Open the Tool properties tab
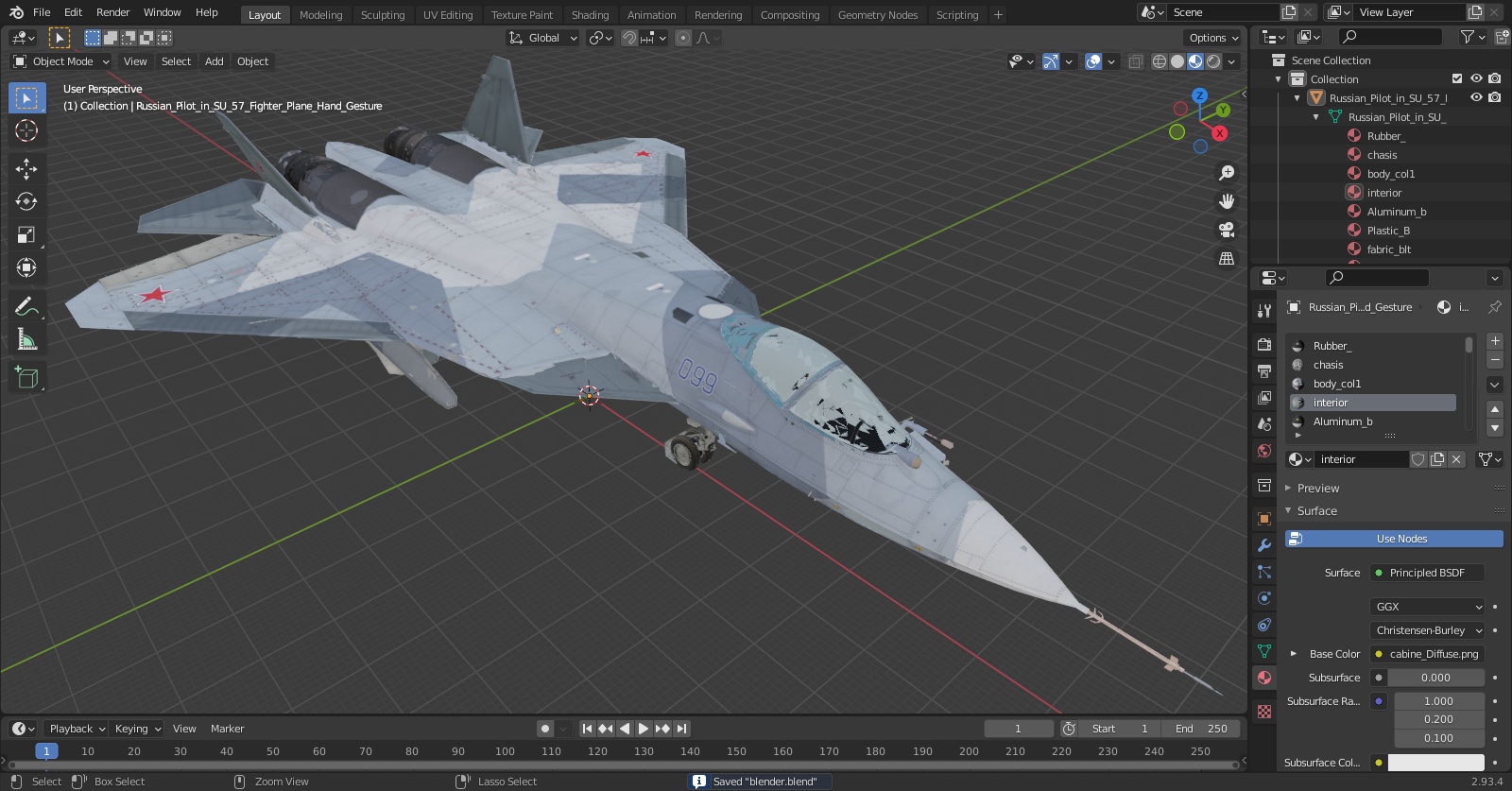 click(1264, 311)
